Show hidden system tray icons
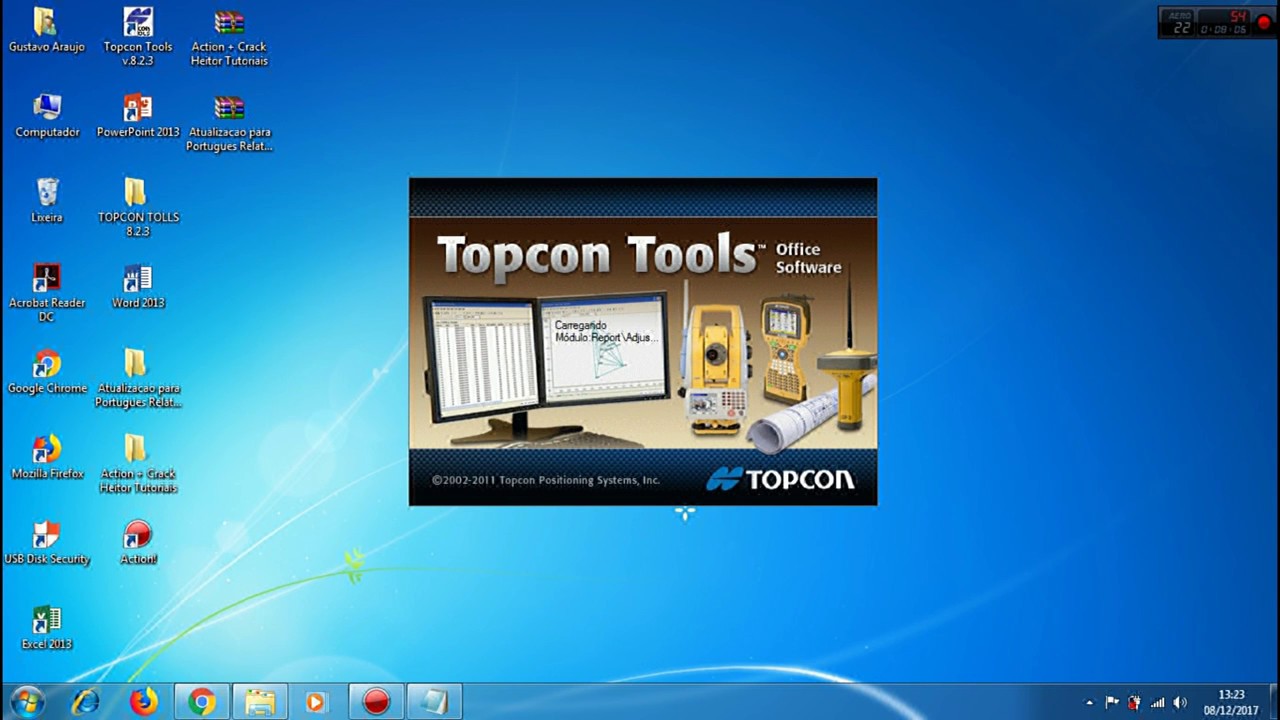 (1090, 703)
